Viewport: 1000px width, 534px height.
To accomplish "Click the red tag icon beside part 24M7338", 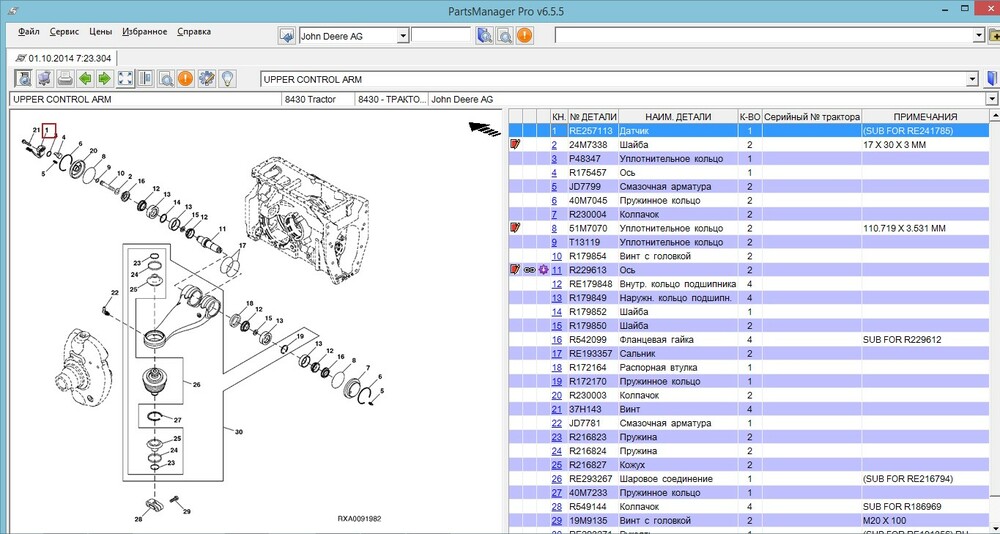I will (x=516, y=145).
